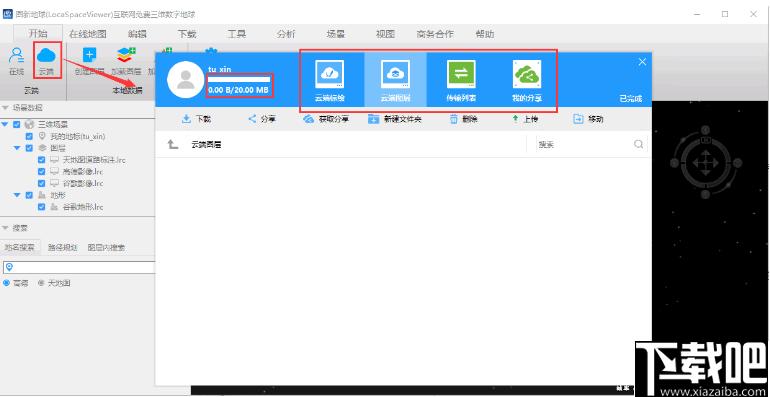The image size is (770, 397).
Task: Toggle the 三维场景 checkbox
Action: click(17, 124)
